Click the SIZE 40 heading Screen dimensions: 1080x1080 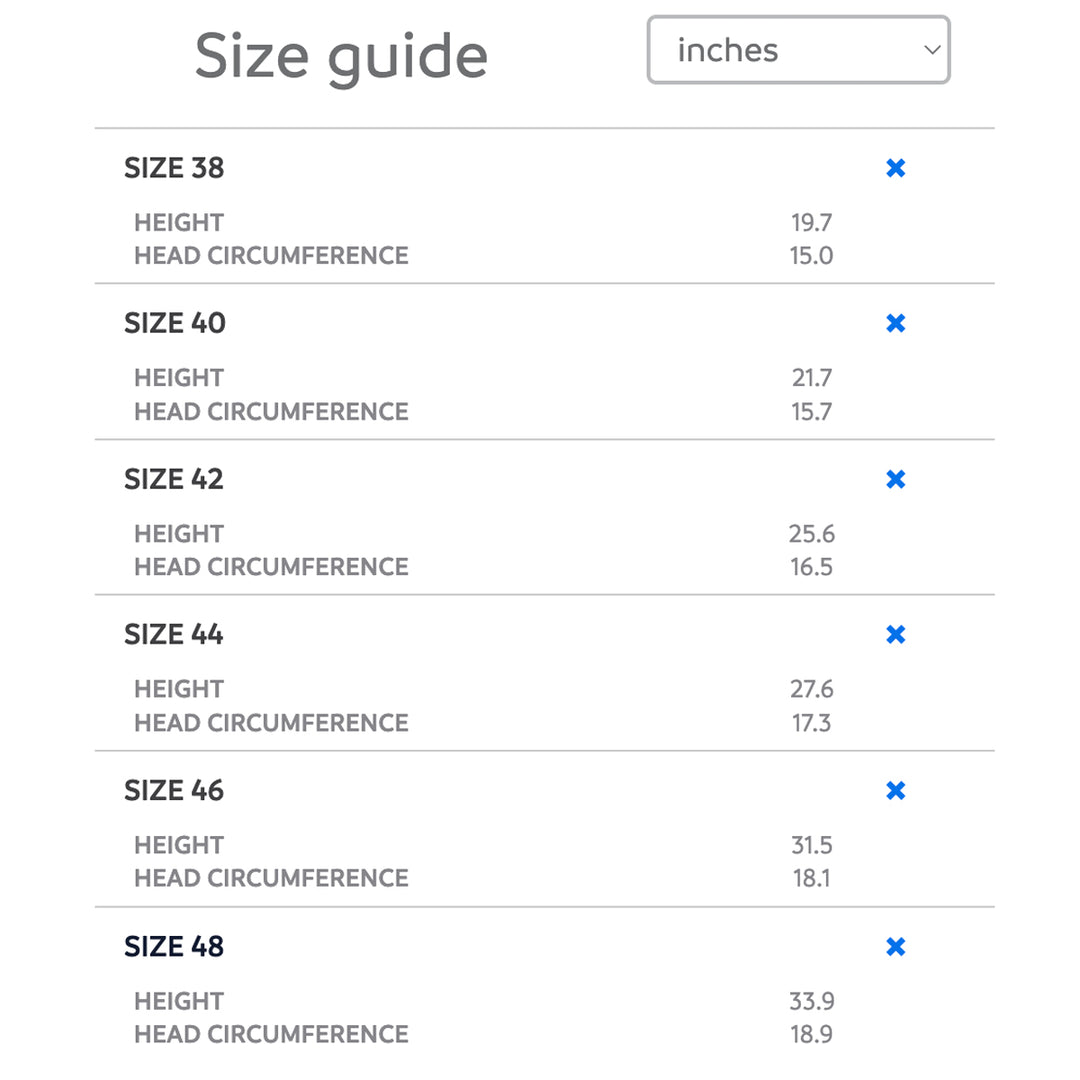point(175,323)
